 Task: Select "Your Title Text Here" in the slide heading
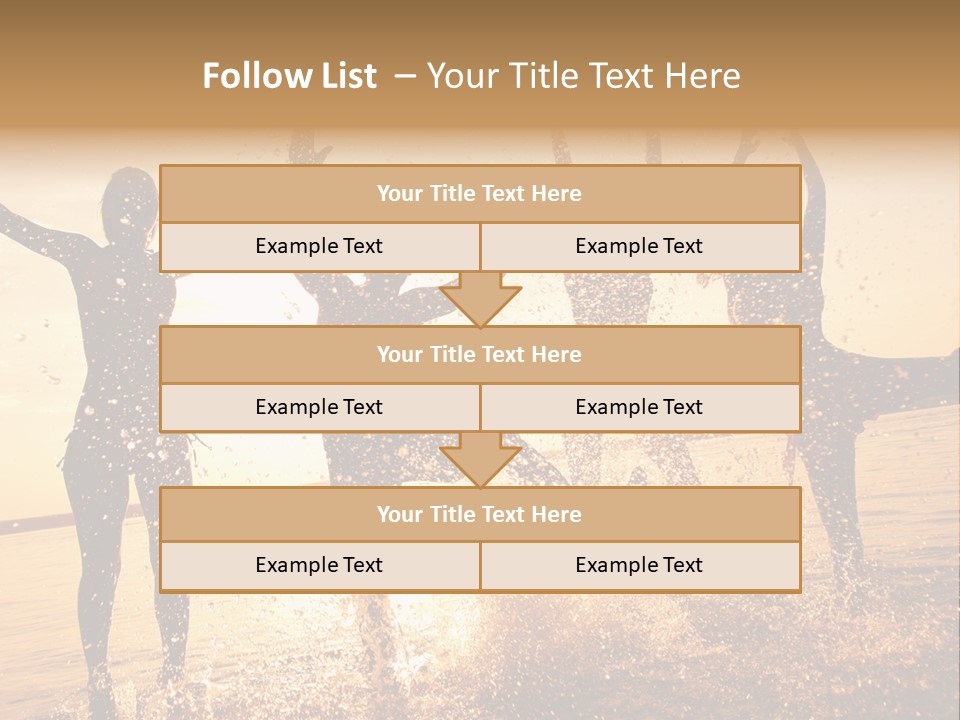[583, 76]
